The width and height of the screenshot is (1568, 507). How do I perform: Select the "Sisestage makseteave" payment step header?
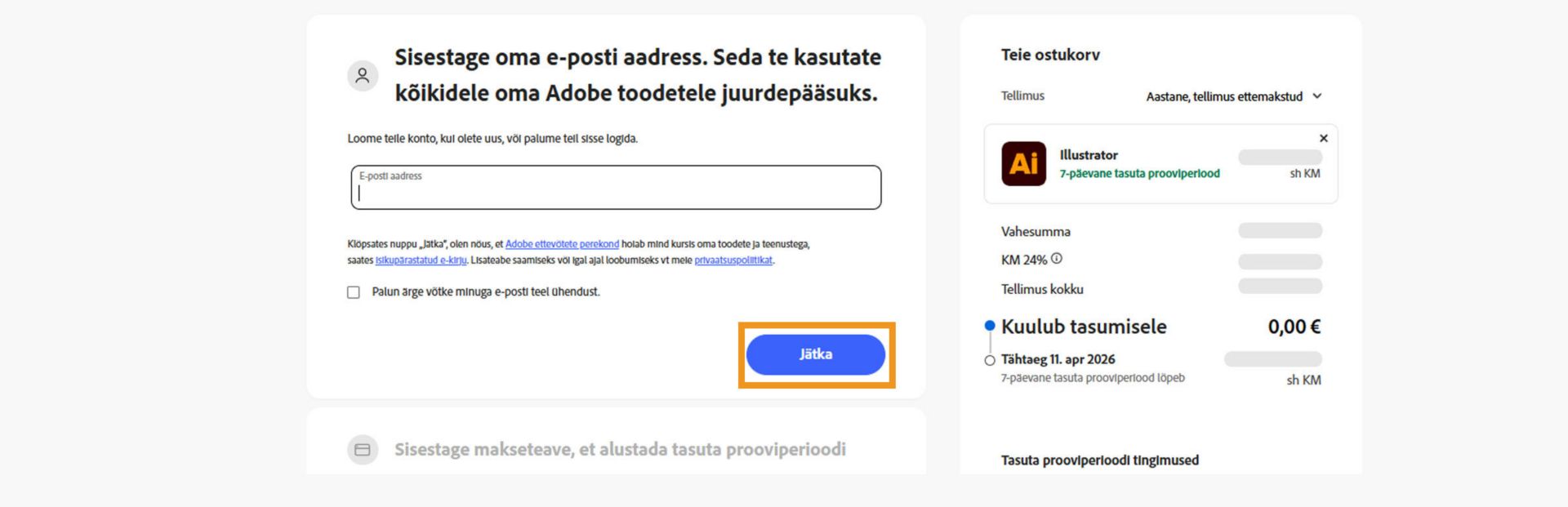click(621, 449)
